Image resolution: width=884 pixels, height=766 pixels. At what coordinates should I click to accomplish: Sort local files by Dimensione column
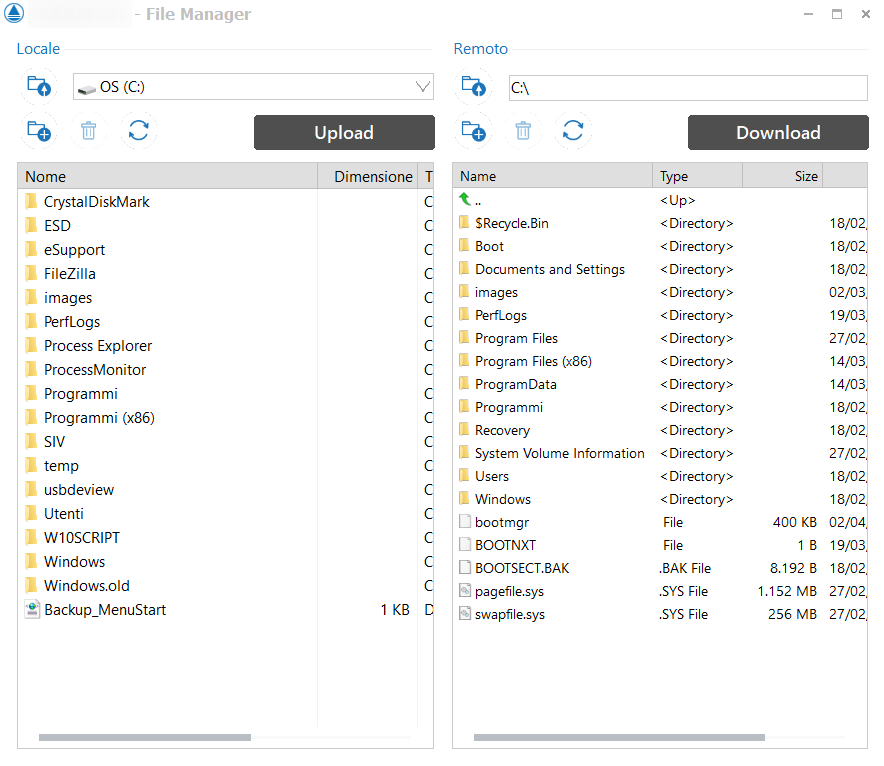[368, 176]
